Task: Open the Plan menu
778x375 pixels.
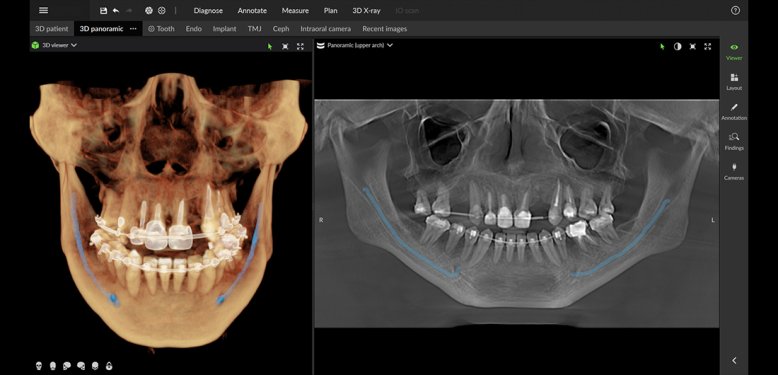Action: [x=330, y=10]
